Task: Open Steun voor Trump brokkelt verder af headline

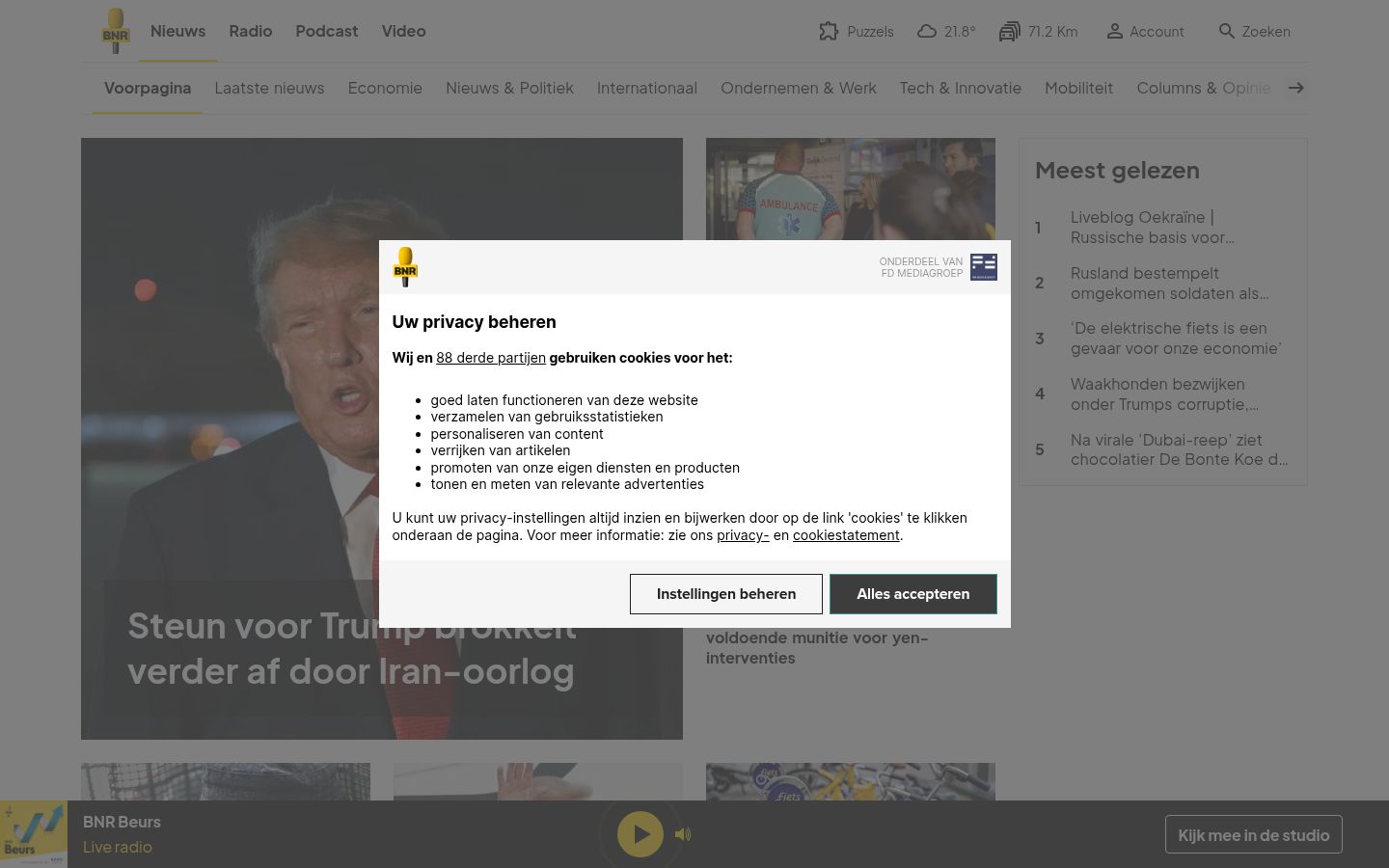Action: click(351, 649)
